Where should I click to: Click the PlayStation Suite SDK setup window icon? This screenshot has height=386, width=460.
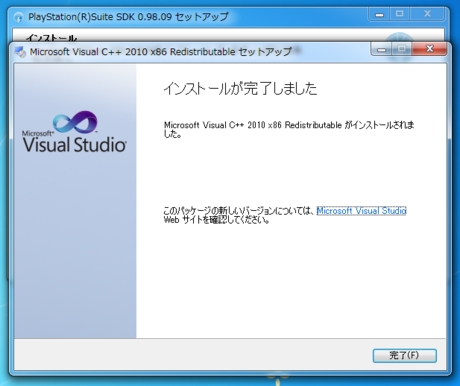(x=19, y=17)
